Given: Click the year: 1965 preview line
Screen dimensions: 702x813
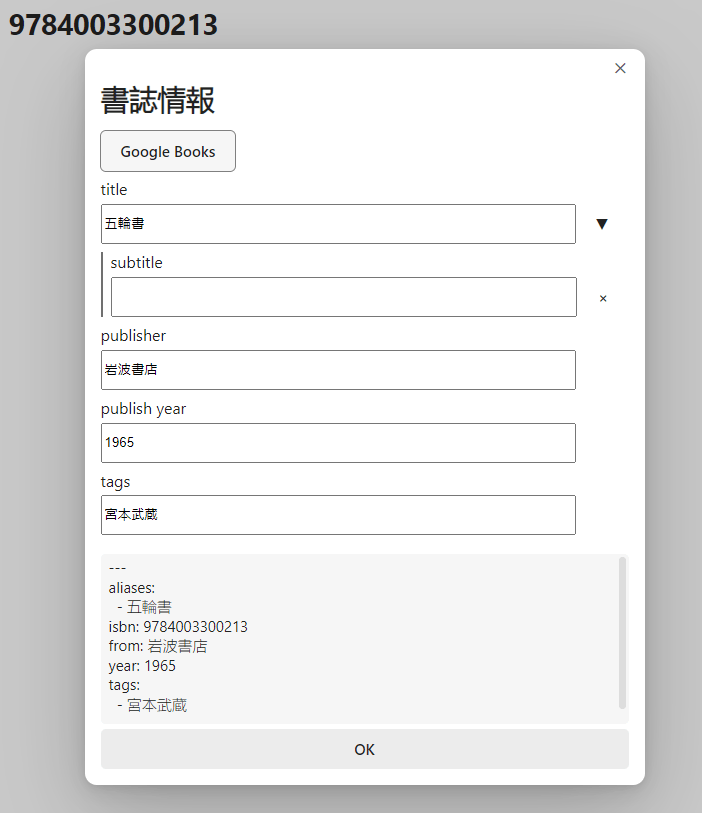Looking at the screenshot, I should [142, 666].
